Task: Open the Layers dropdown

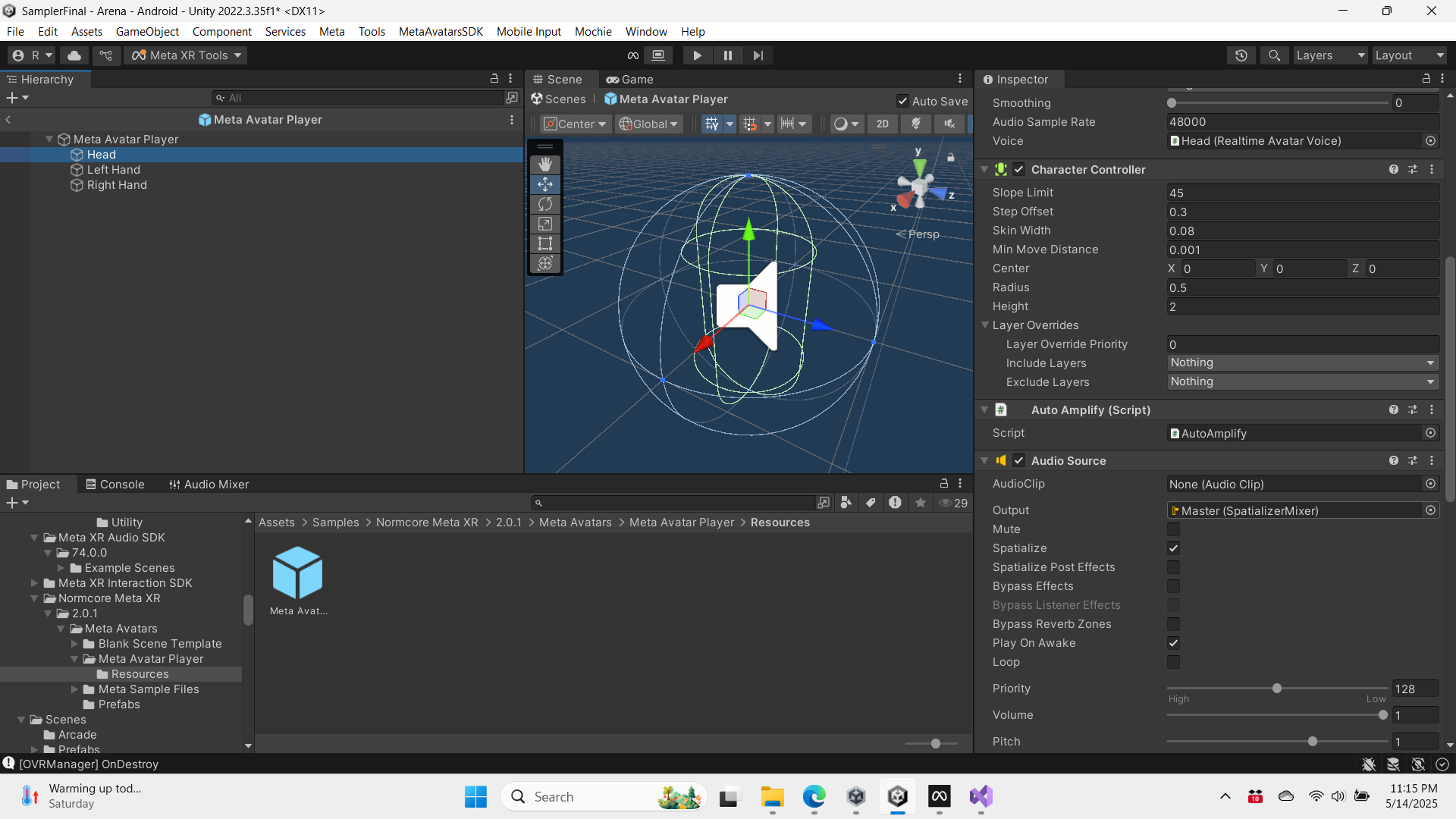Action: (1330, 55)
